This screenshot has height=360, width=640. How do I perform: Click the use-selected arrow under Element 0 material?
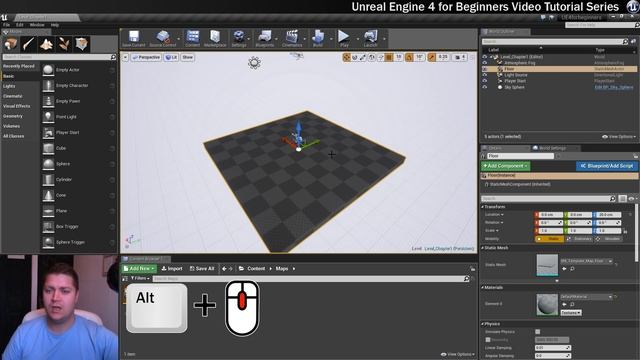pos(564,304)
